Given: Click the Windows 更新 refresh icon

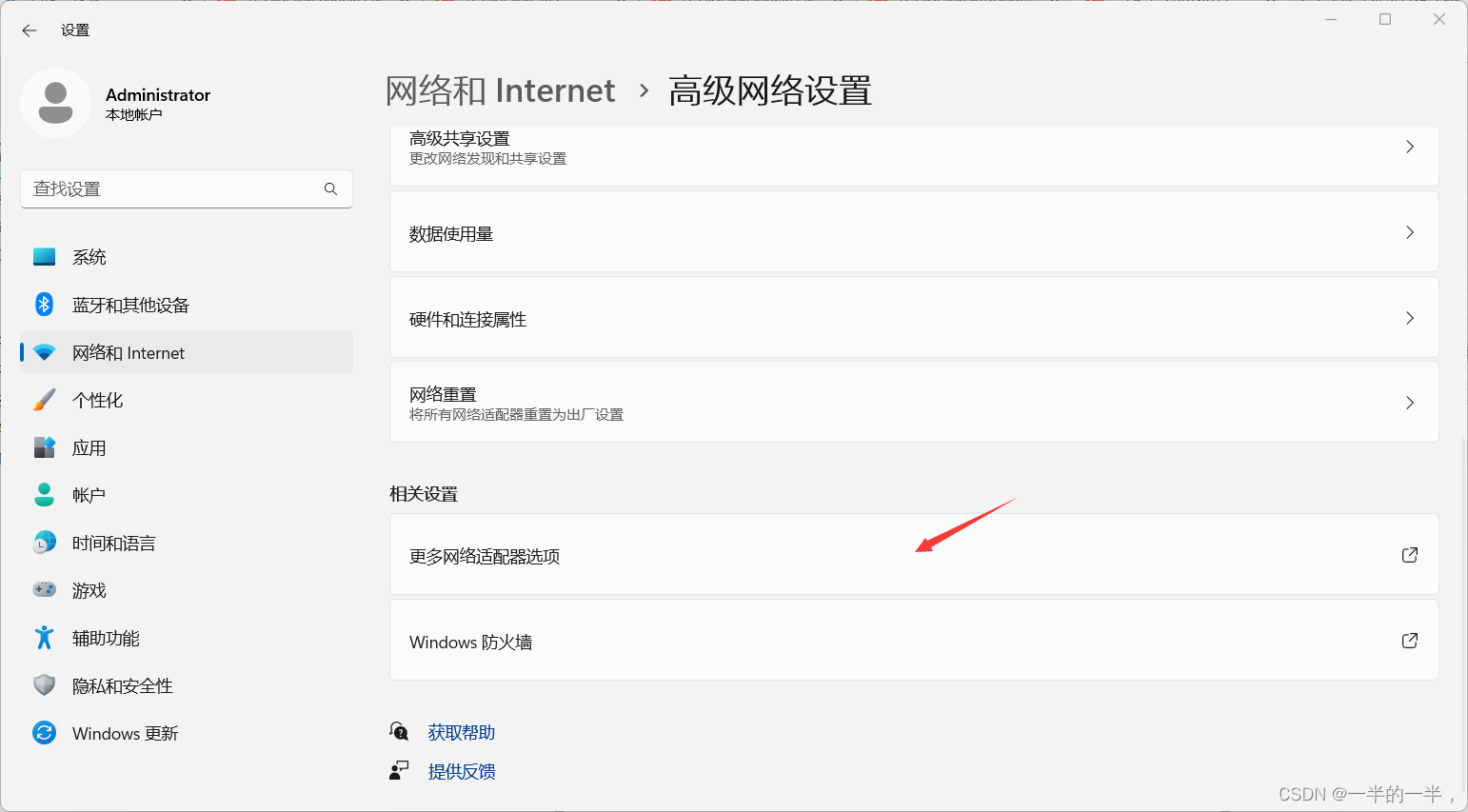Looking at the screenshot, I should [x=44, y=733].
